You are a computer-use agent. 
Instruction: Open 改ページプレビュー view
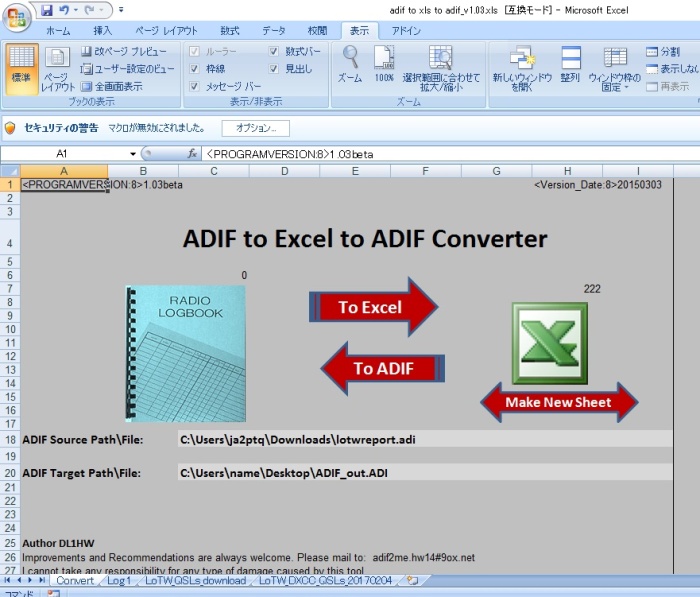click(x=124, y=51)
